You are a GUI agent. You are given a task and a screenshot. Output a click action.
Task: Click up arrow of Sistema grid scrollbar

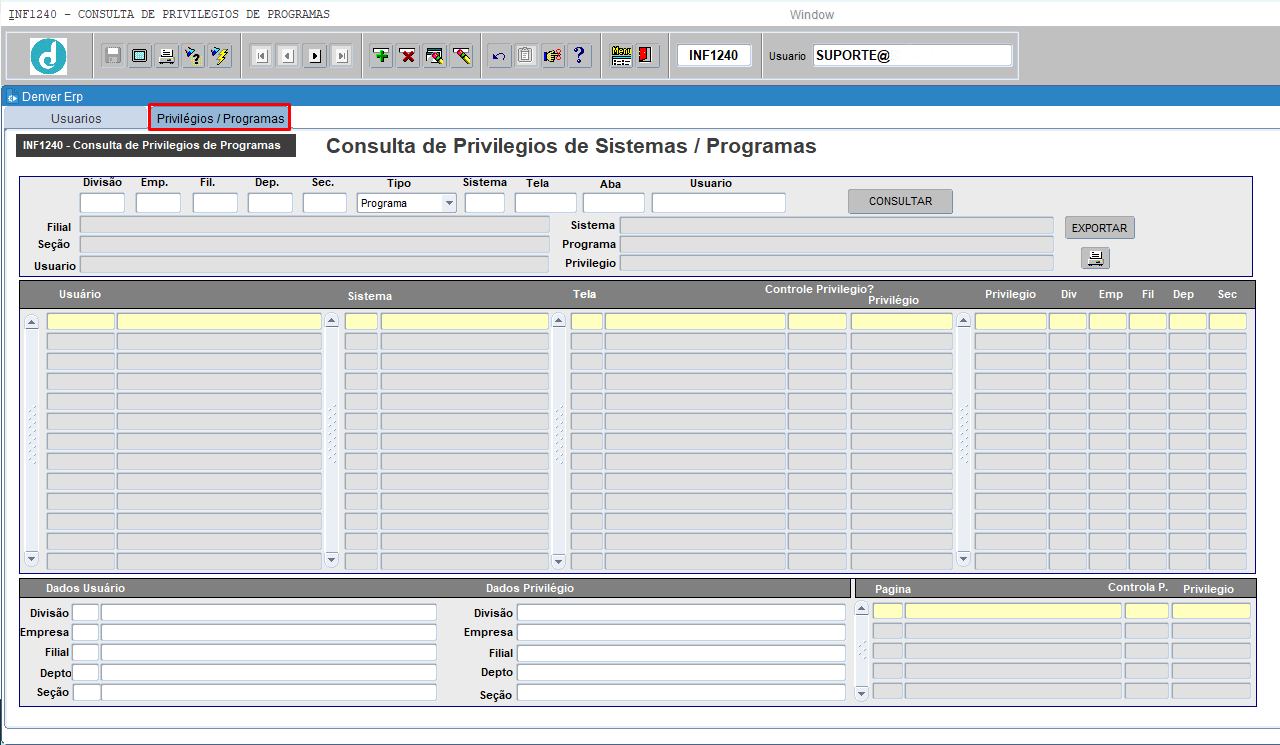332,322
